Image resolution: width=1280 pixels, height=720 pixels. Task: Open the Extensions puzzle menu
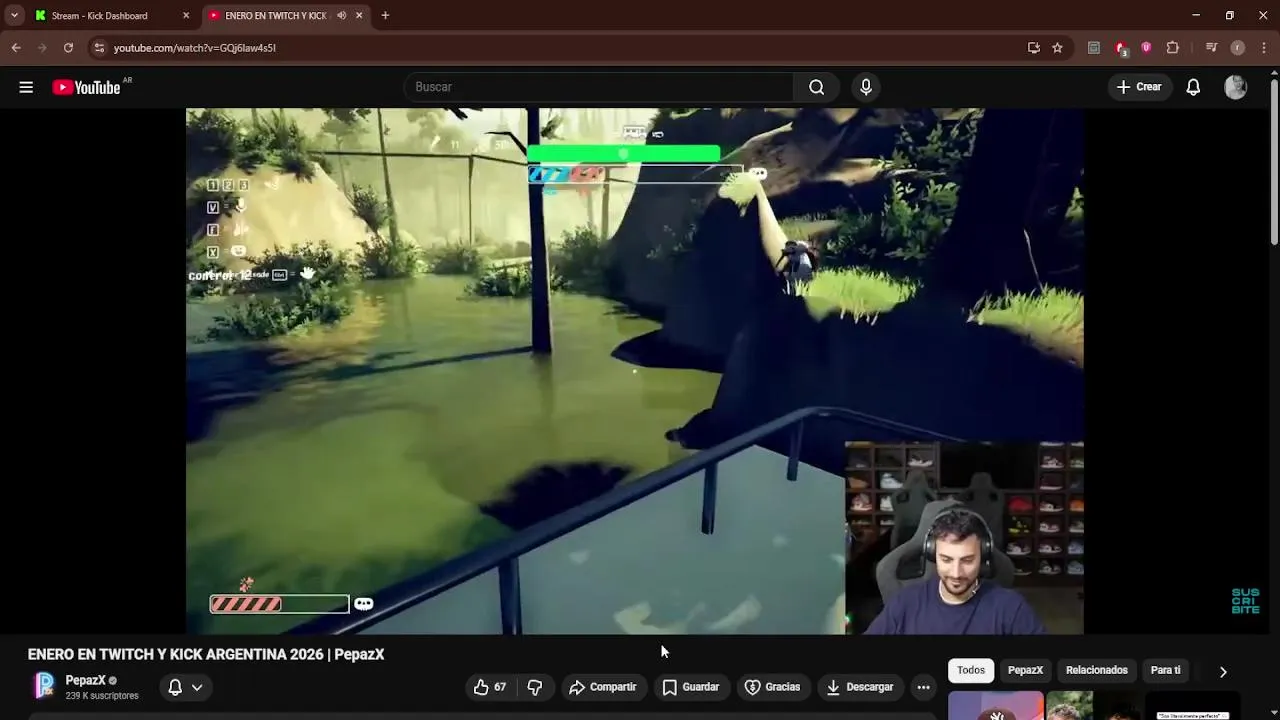point(1173,47)
